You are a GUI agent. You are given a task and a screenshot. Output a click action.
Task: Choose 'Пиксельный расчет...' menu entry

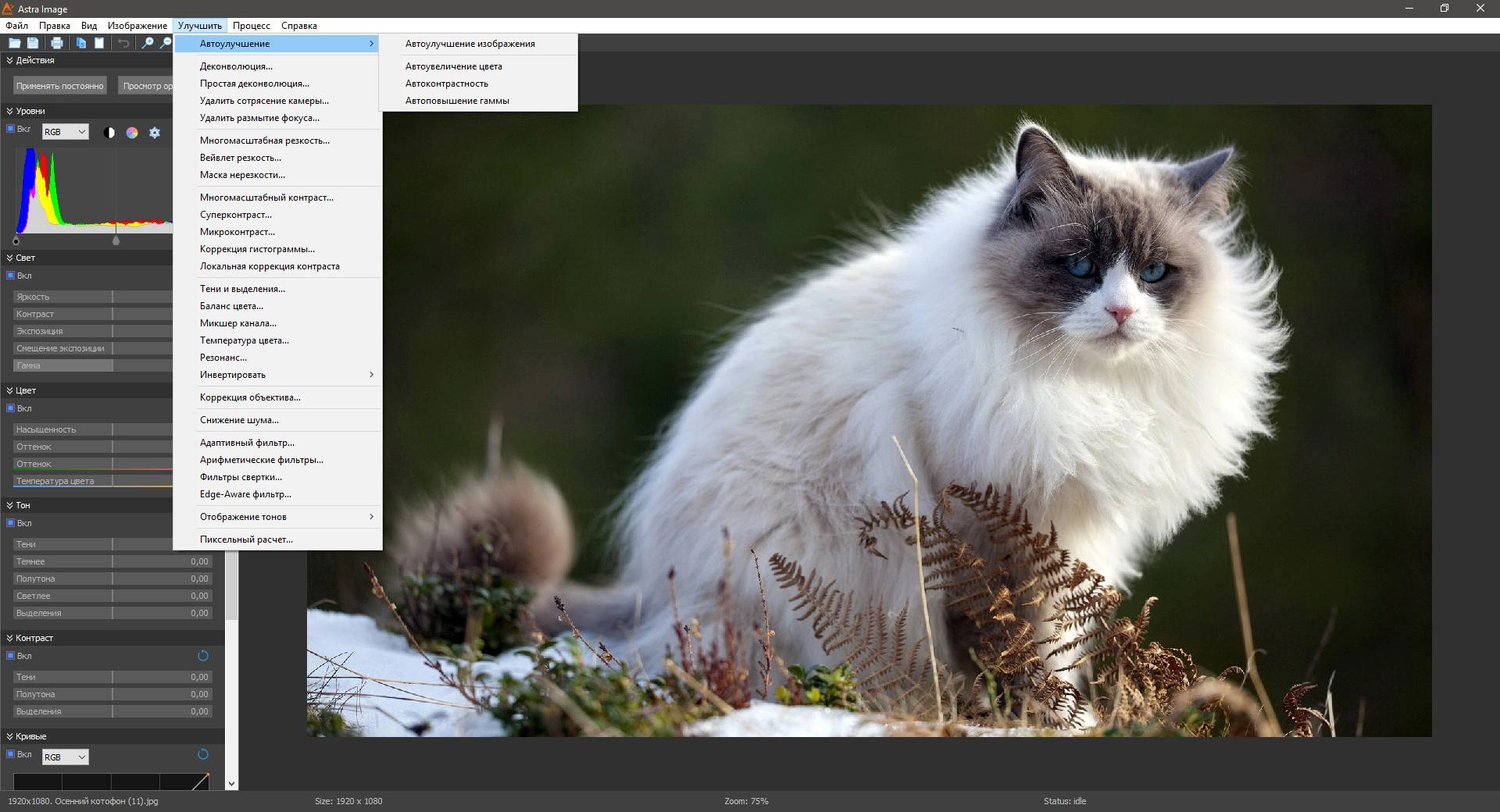coord(278,540)
